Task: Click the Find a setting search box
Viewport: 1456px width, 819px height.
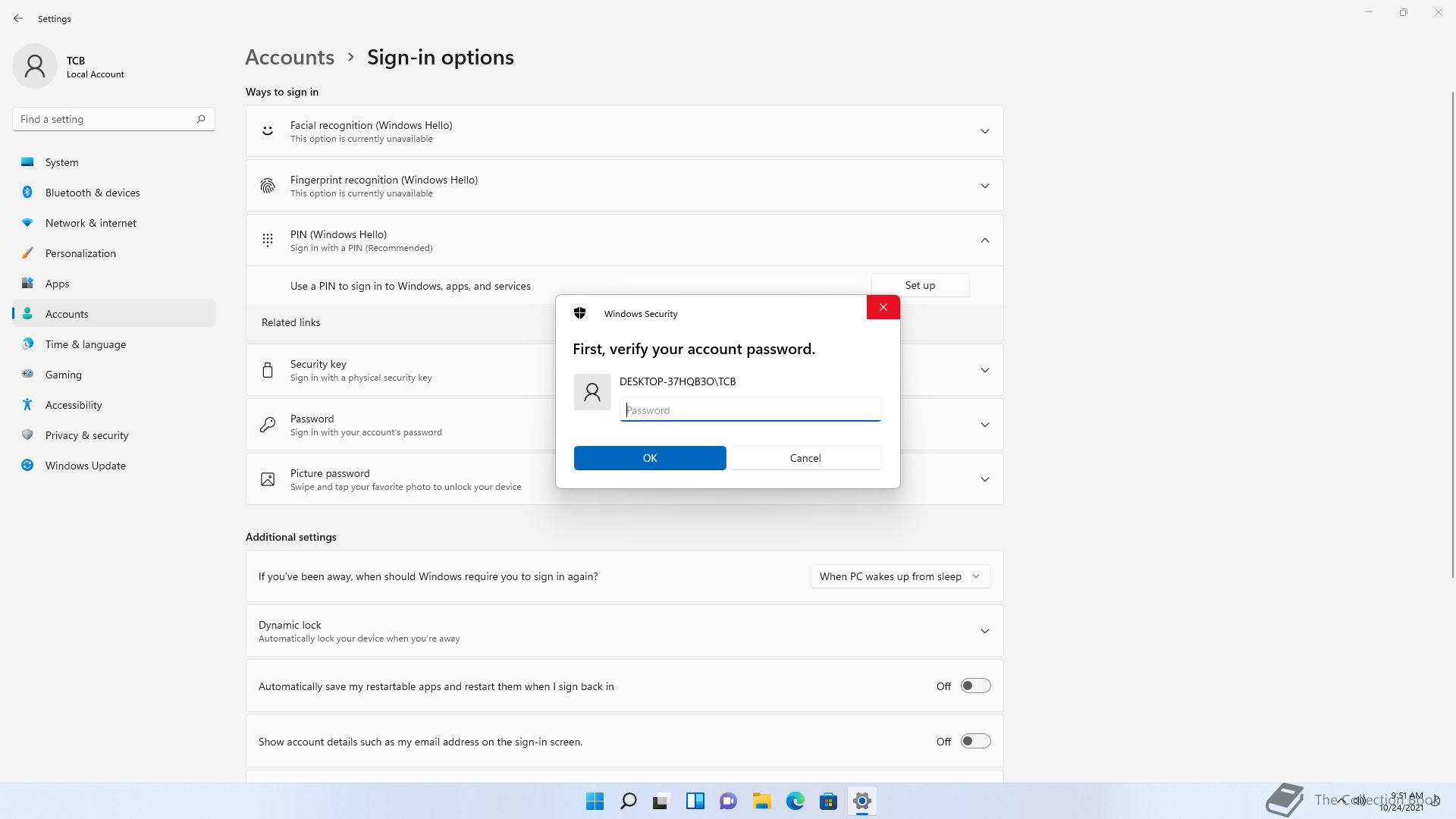Action: [114, 119]
